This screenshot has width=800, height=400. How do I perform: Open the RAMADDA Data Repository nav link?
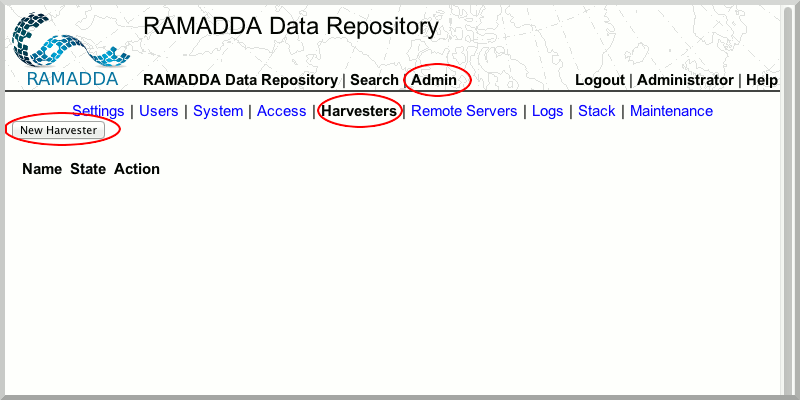click(240, 80)
